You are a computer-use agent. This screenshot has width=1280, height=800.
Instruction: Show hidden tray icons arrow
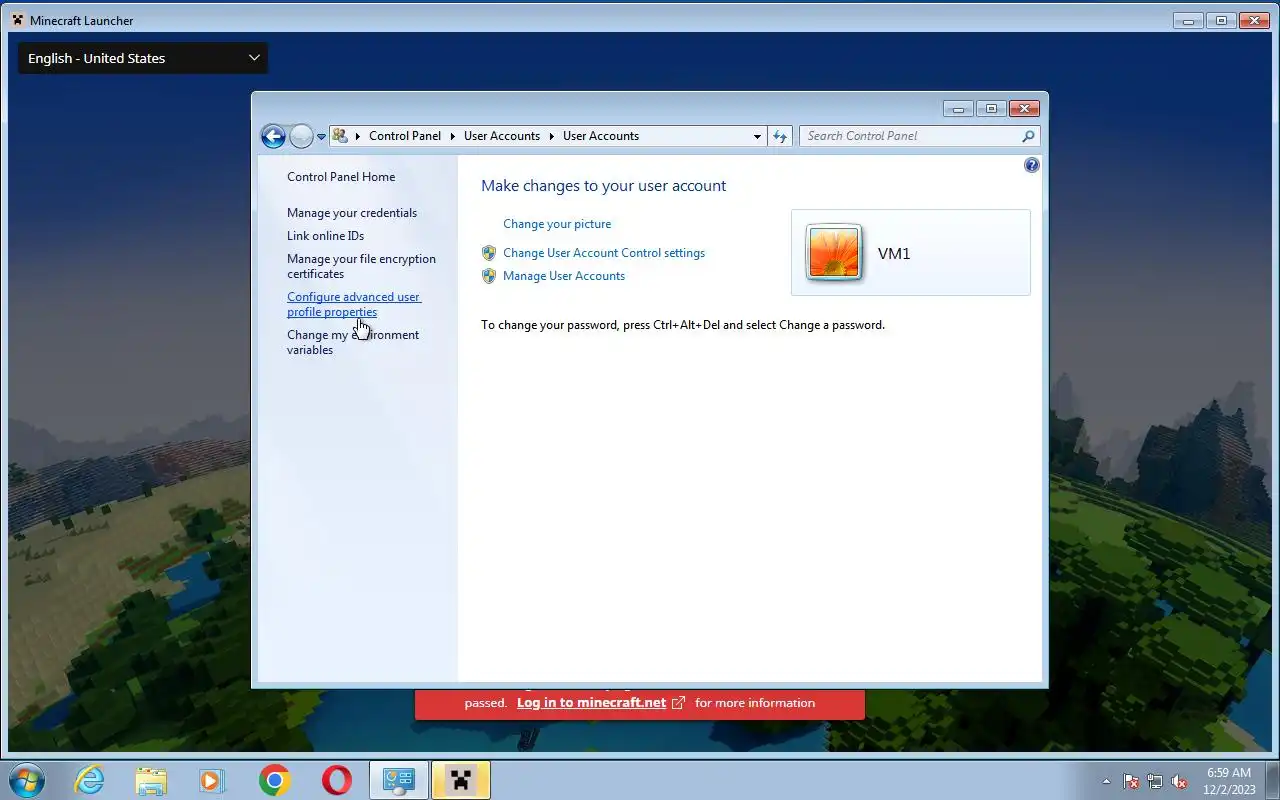[1106, 781]
